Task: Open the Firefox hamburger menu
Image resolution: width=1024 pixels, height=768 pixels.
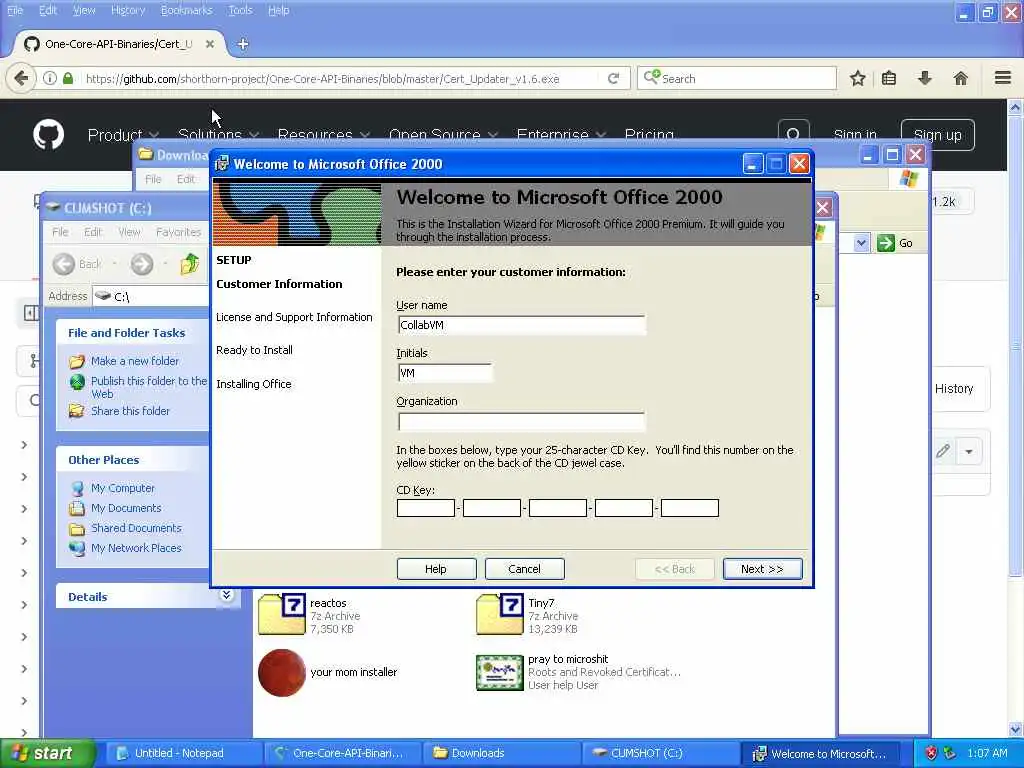Action: [1003, 78]
